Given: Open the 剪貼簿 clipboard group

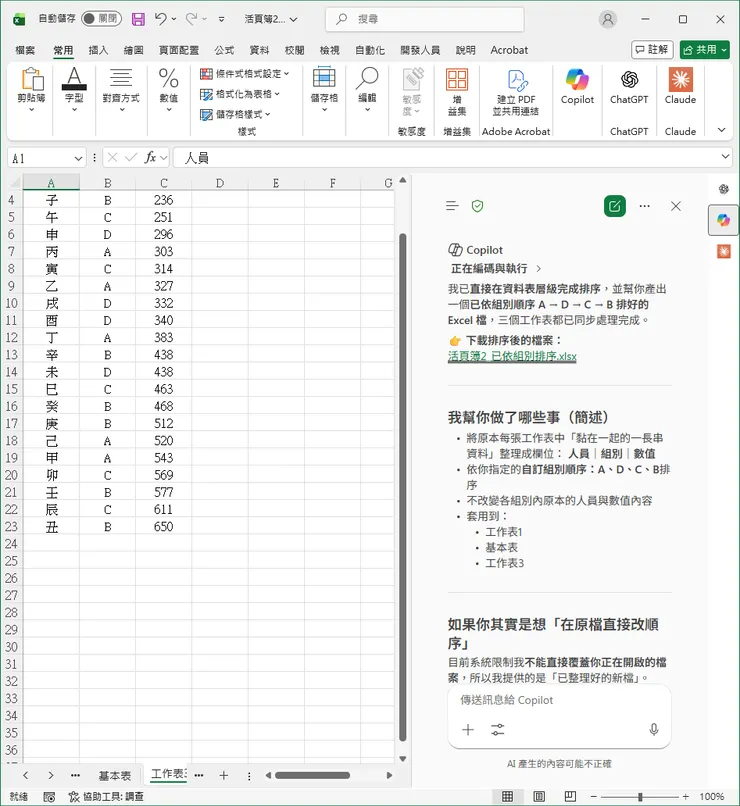Looking at the screenshot, I should [31, 91].
